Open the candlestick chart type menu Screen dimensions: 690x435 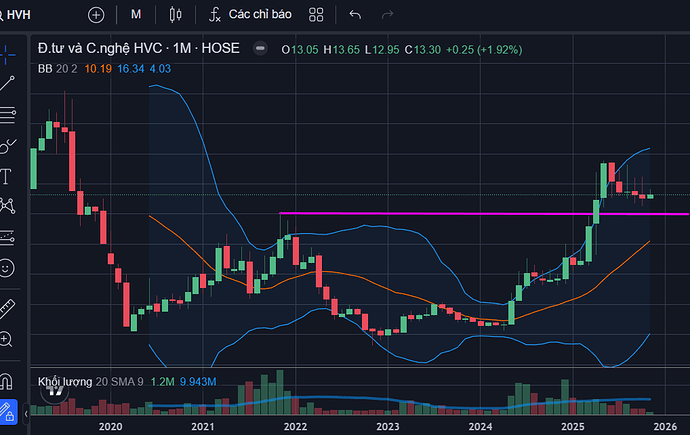(175, 15)
